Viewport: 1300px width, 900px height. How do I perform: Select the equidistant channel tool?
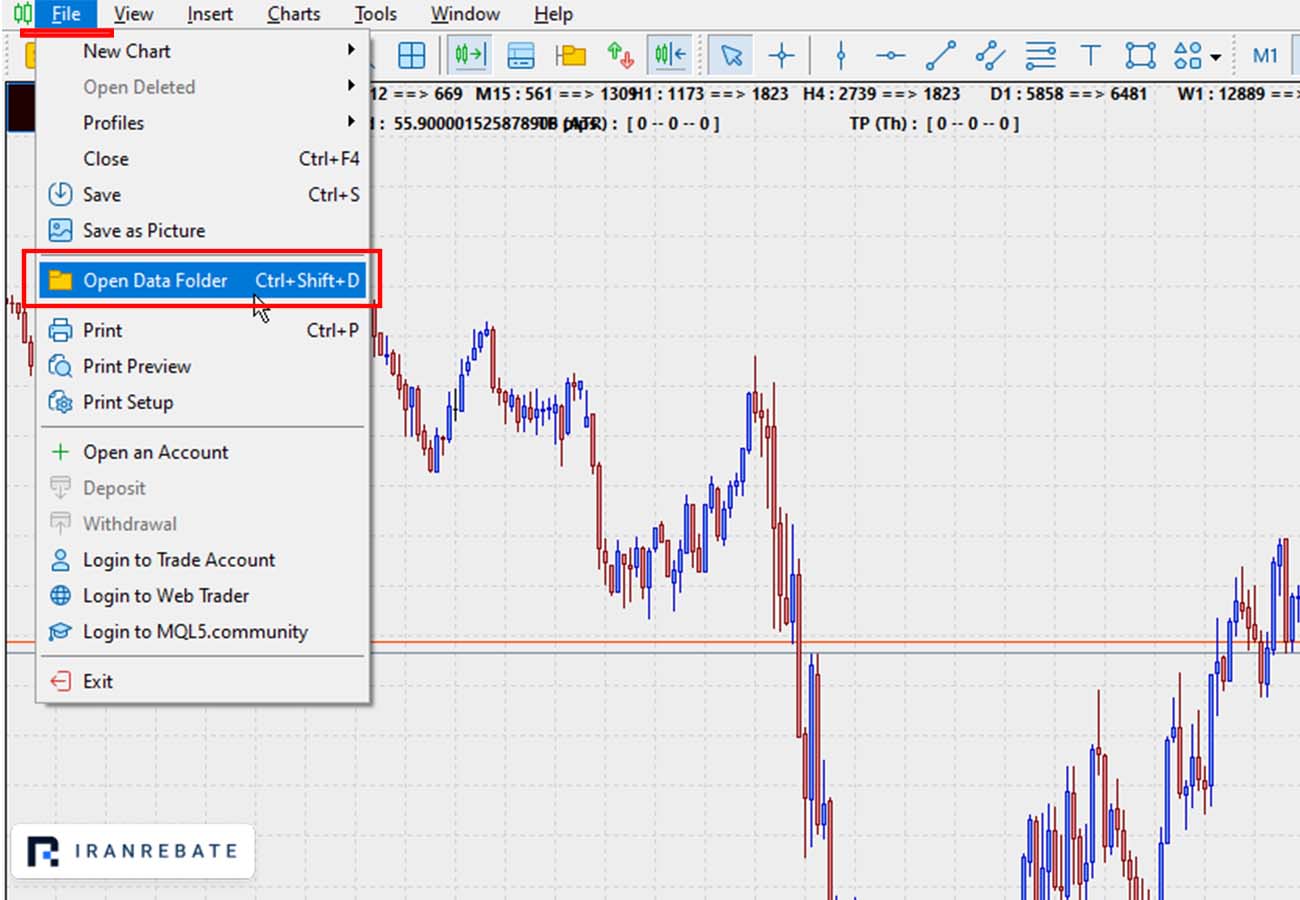coord(990,55)
